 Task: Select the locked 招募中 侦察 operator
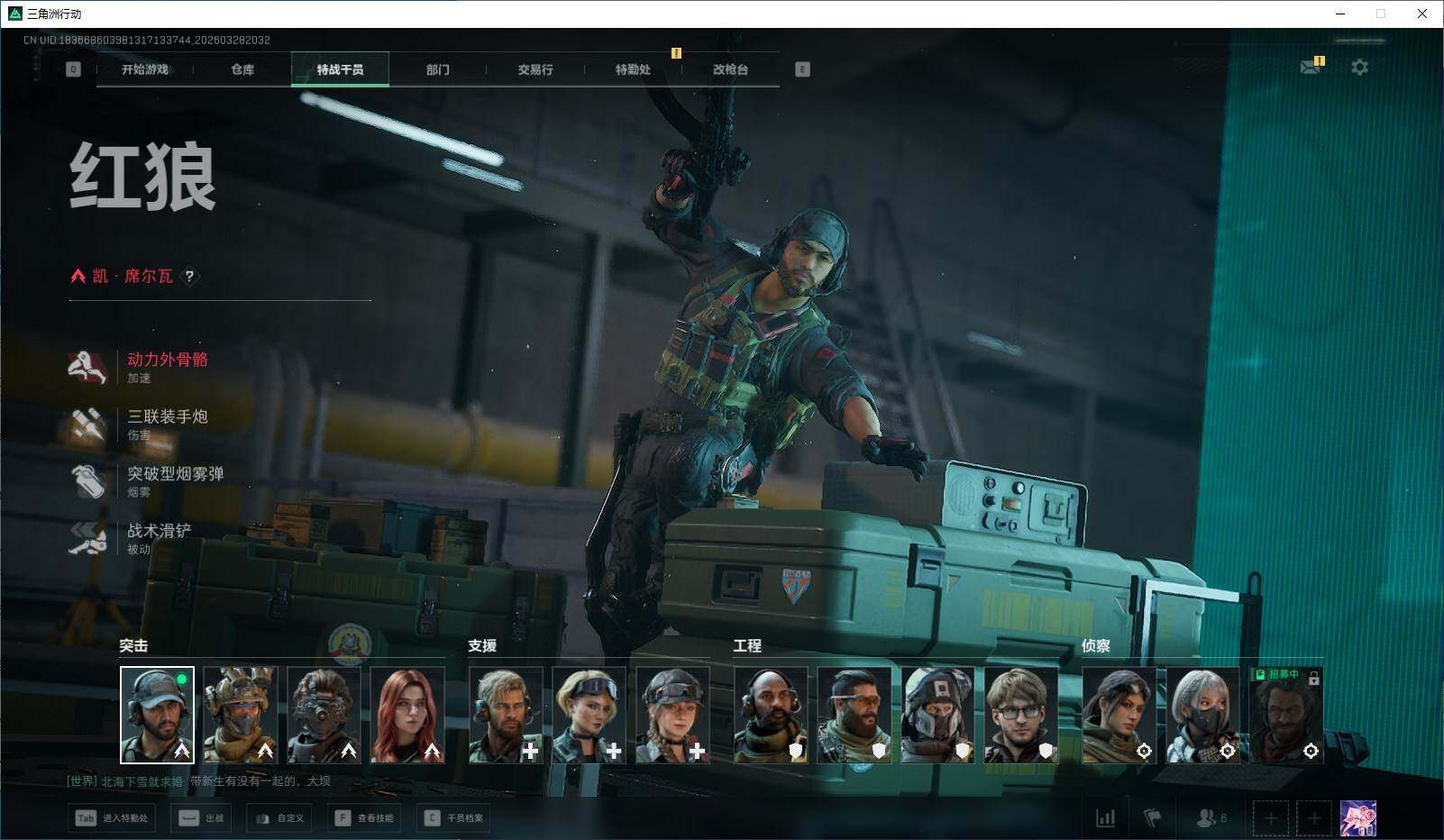[x=1286, y=715]
